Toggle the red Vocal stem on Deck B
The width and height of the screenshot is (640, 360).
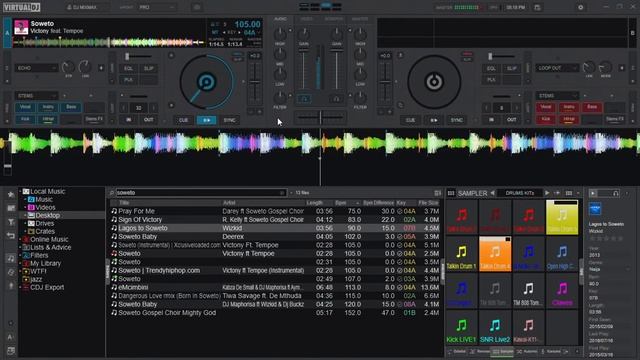pos(546,107)
